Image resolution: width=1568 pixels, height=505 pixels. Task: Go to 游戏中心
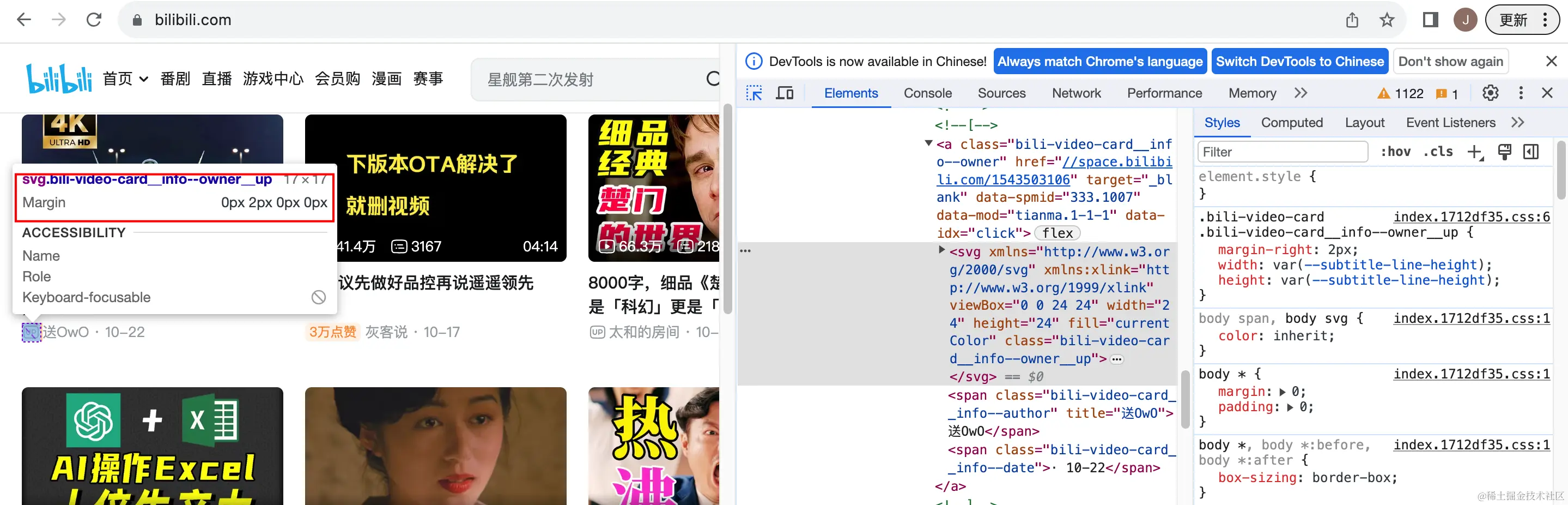point(273,79)
